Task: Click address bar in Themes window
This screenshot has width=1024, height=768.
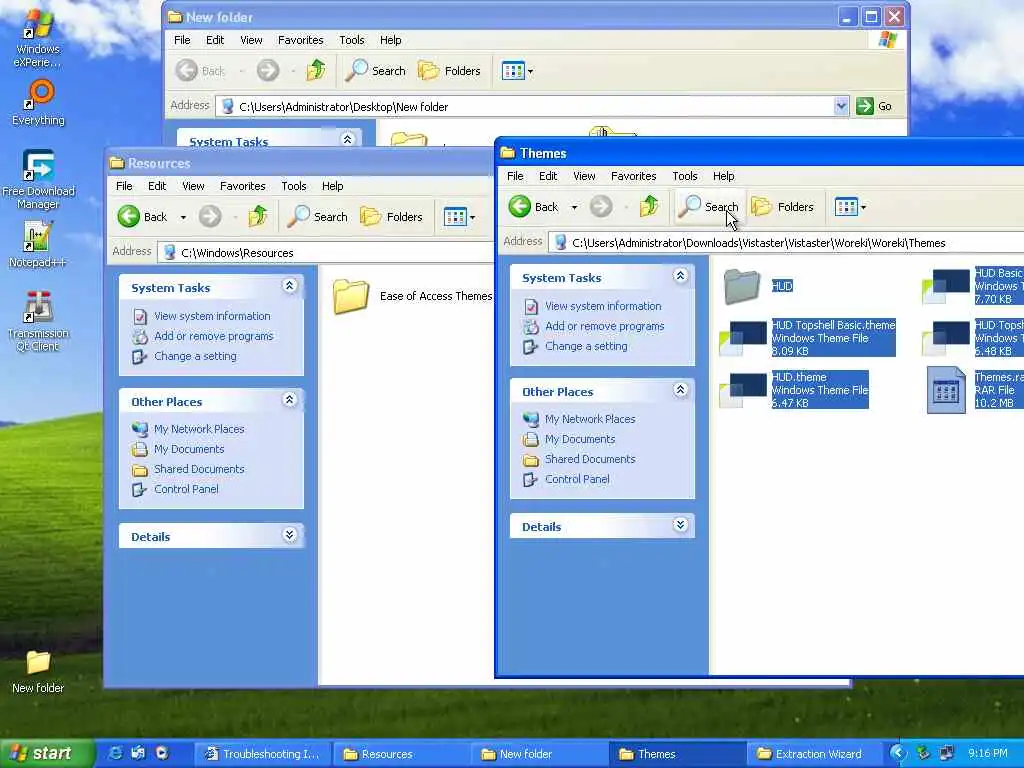Action: (786, 243)
